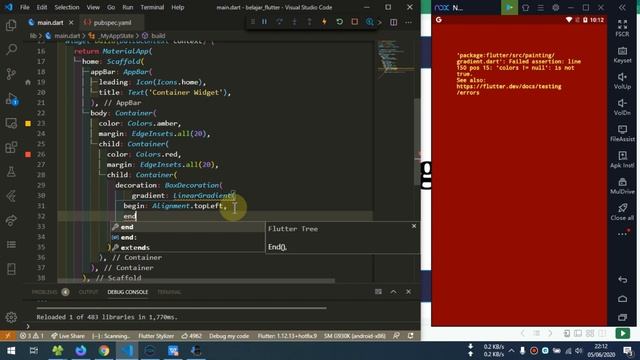The image size is (640, 360).
Task: Click Flutter version status item
Action: [287, 336]
